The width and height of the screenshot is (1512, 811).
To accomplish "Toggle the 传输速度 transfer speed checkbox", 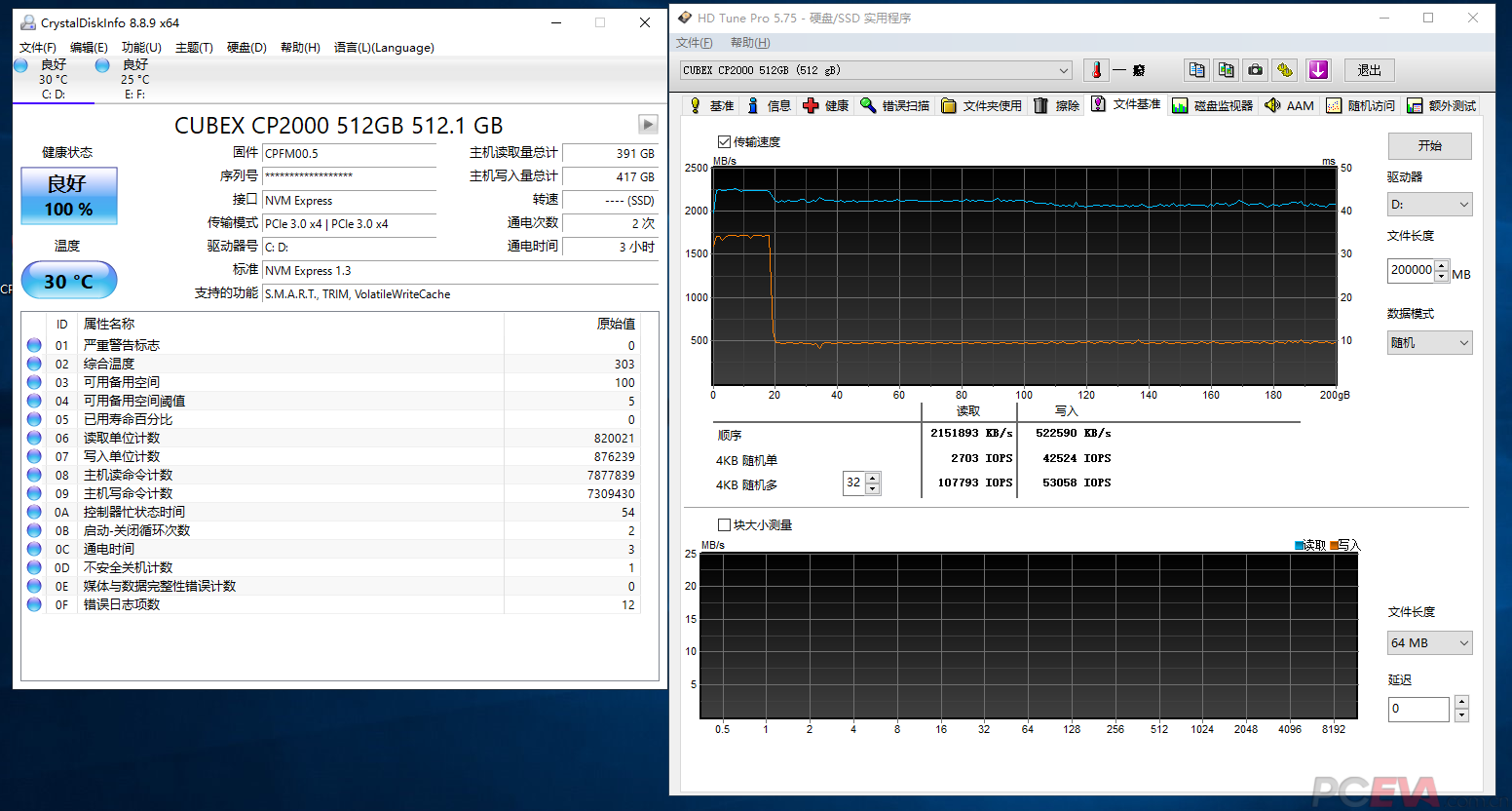I will 724,142.
